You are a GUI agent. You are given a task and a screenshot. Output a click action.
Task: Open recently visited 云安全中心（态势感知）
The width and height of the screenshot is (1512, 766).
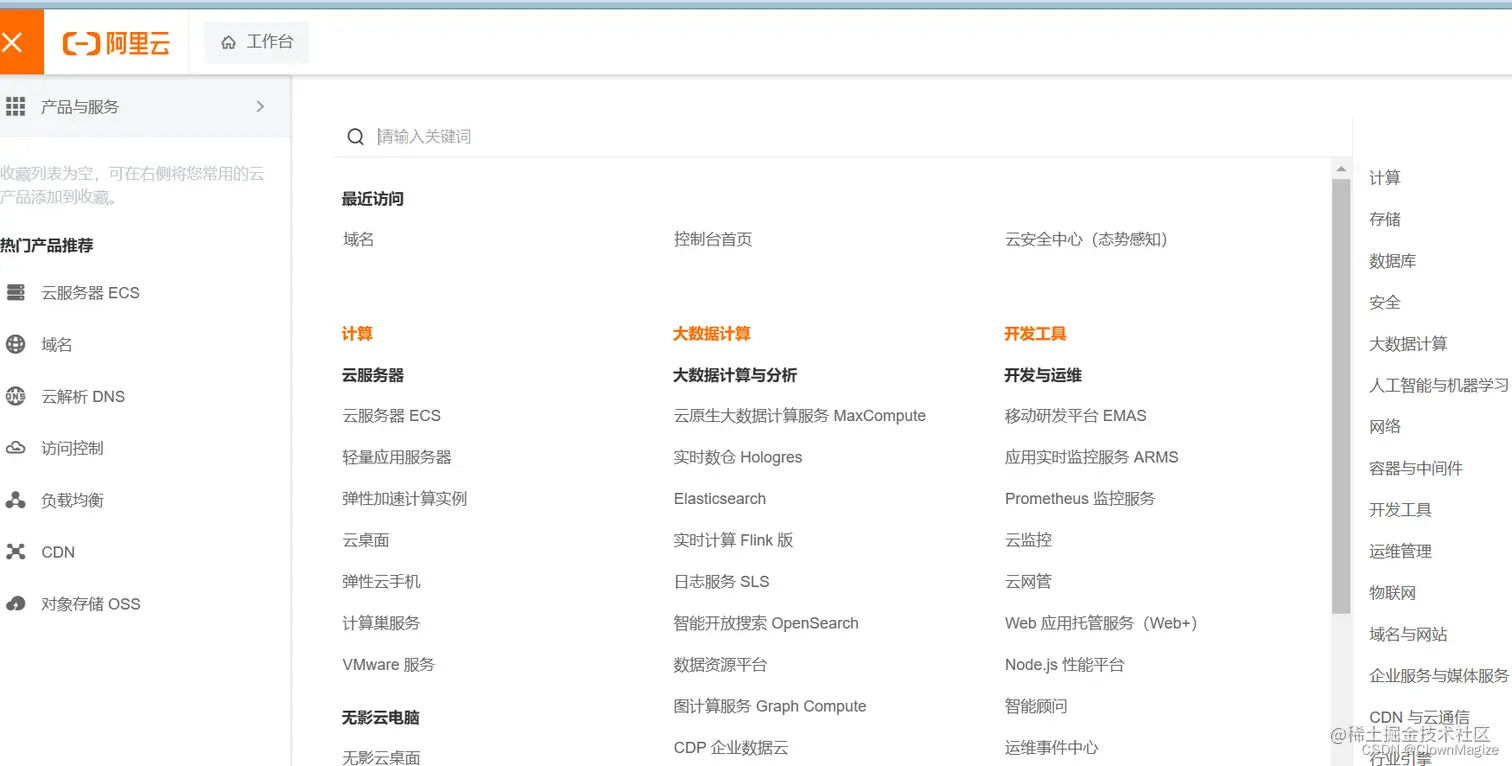(x=1086, y=239)
